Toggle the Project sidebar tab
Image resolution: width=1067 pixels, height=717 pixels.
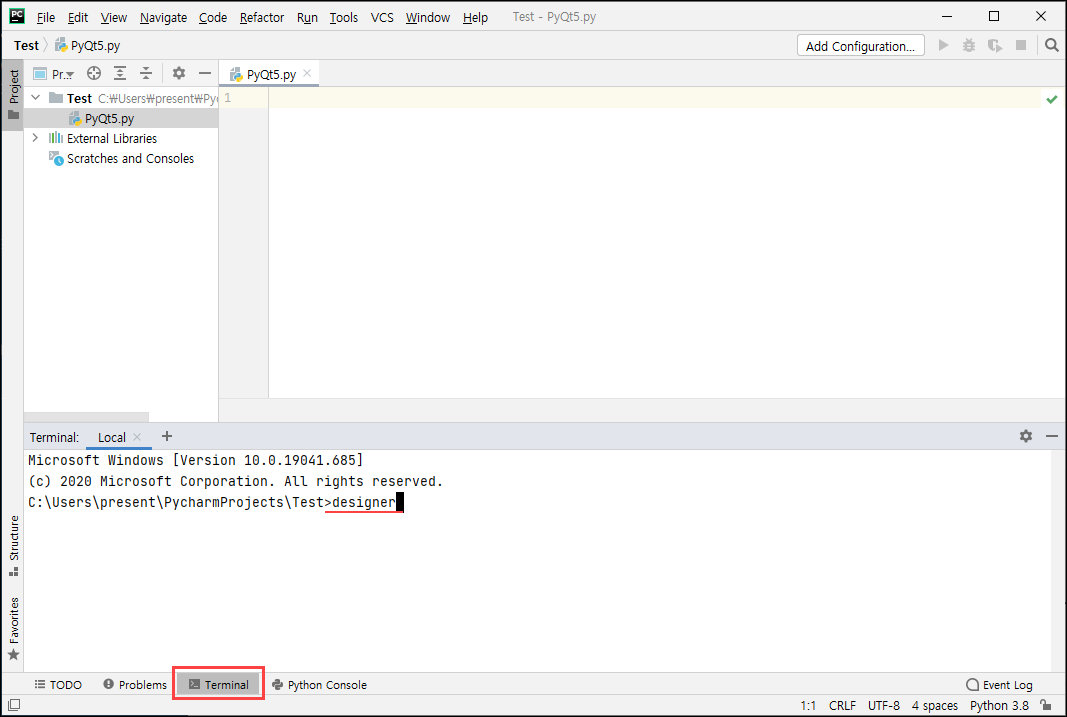(13, 95)
